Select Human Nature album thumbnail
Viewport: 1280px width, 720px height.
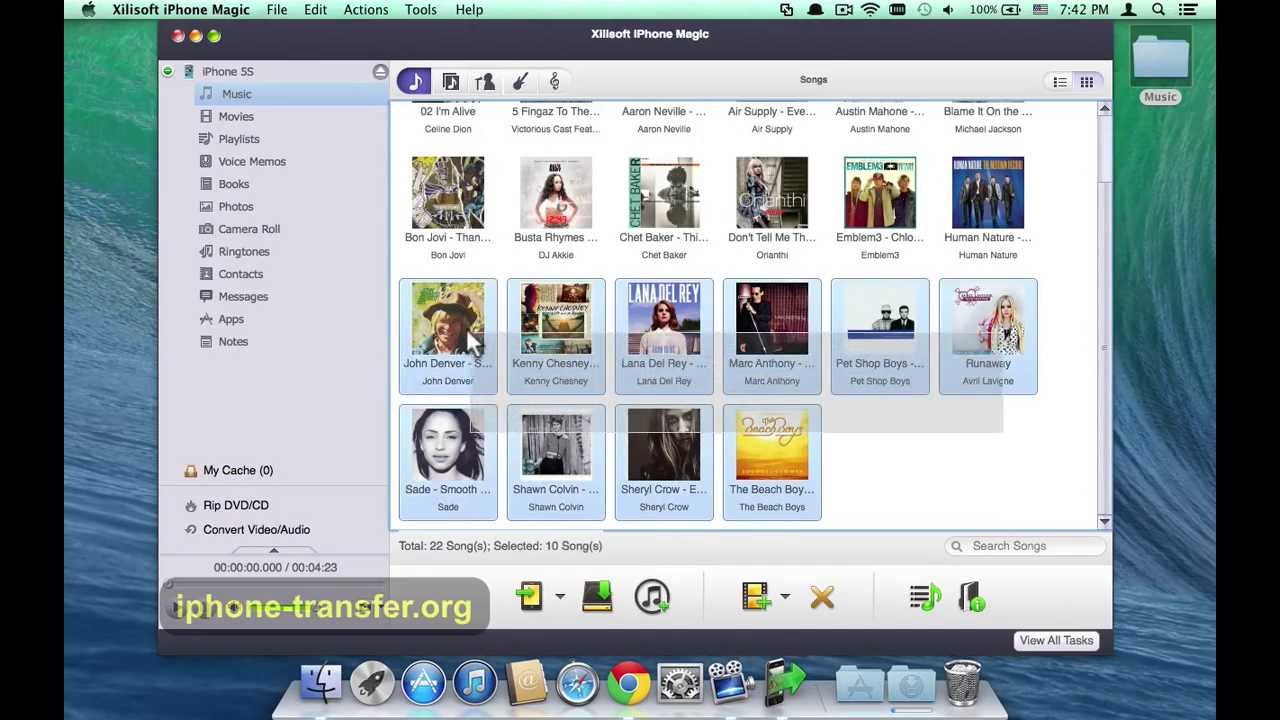click(x=988, y=193)
